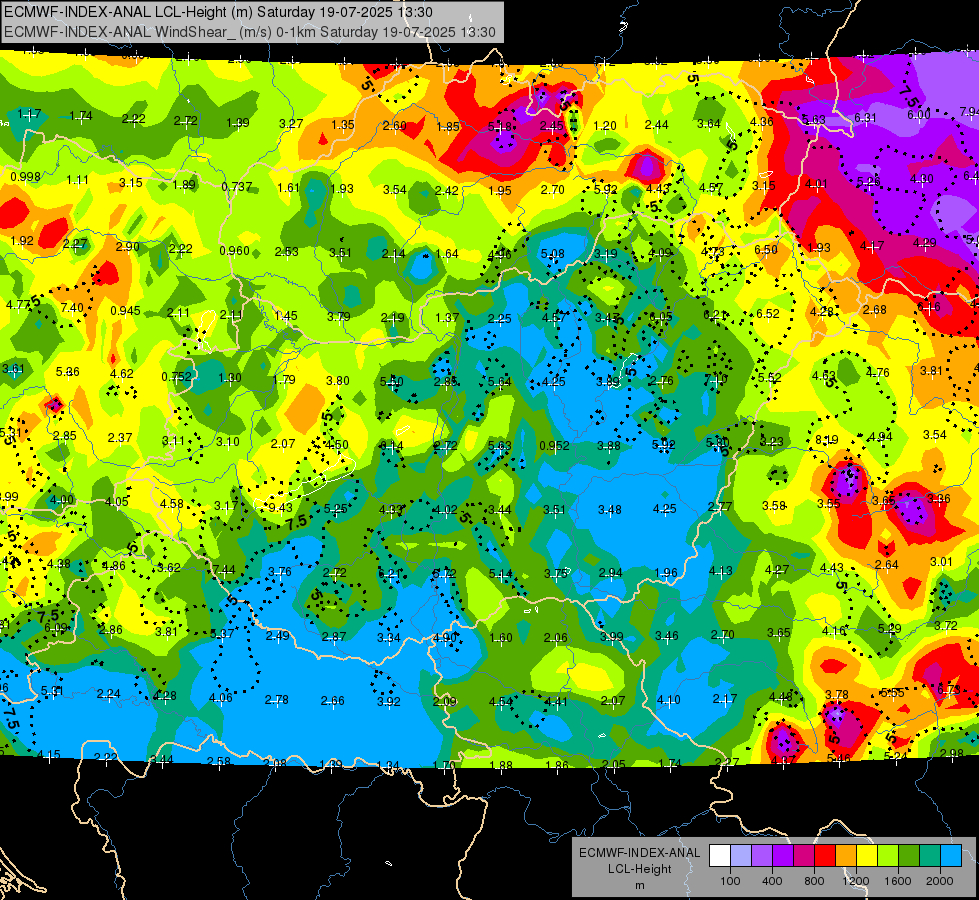Click the WindShear_ (m/s) 0-1km title line

pos(250,32)
